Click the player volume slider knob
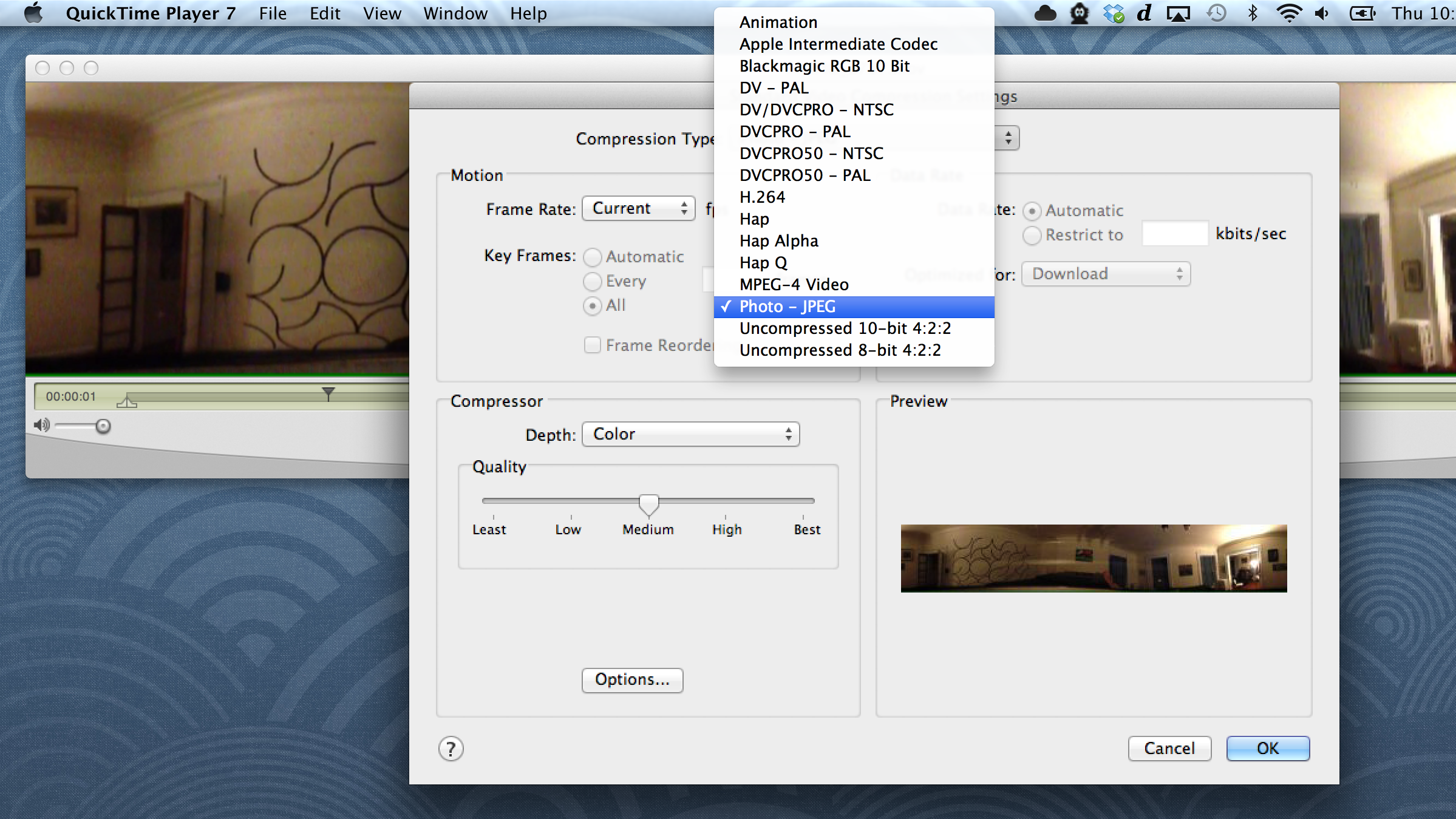The image size is (1456, 819). pos(103,426)
